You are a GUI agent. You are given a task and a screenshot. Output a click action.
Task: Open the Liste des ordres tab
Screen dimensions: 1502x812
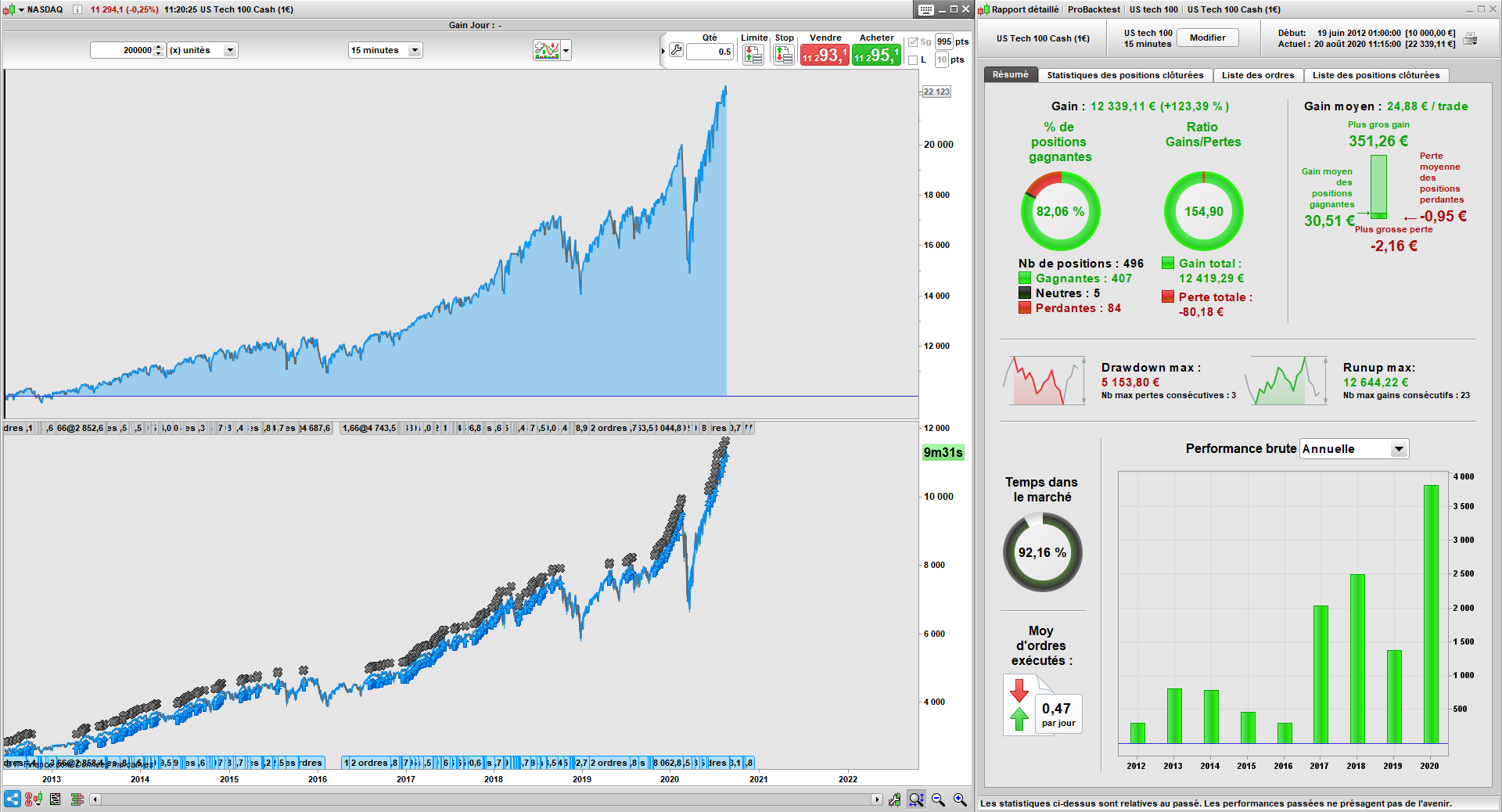pos(1258,75)
